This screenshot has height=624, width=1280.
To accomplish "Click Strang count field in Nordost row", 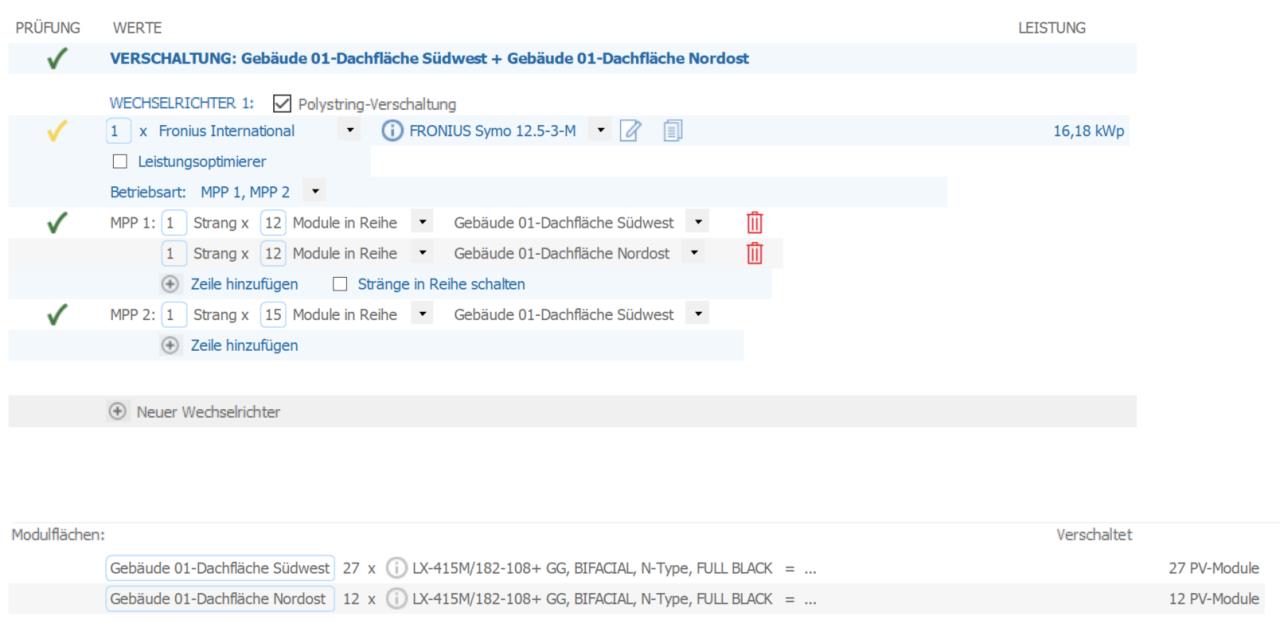I will 174,254.
